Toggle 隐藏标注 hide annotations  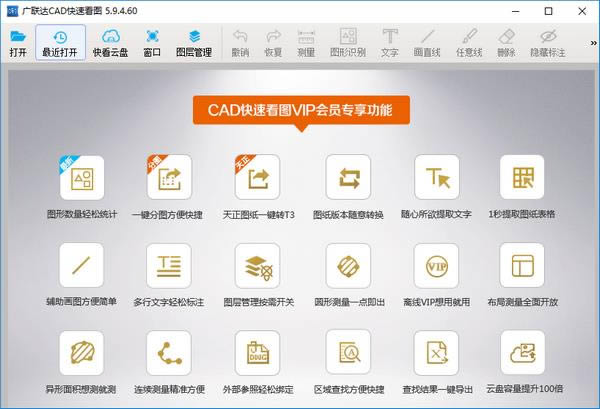pyautogui.click(x=548, y=43)
